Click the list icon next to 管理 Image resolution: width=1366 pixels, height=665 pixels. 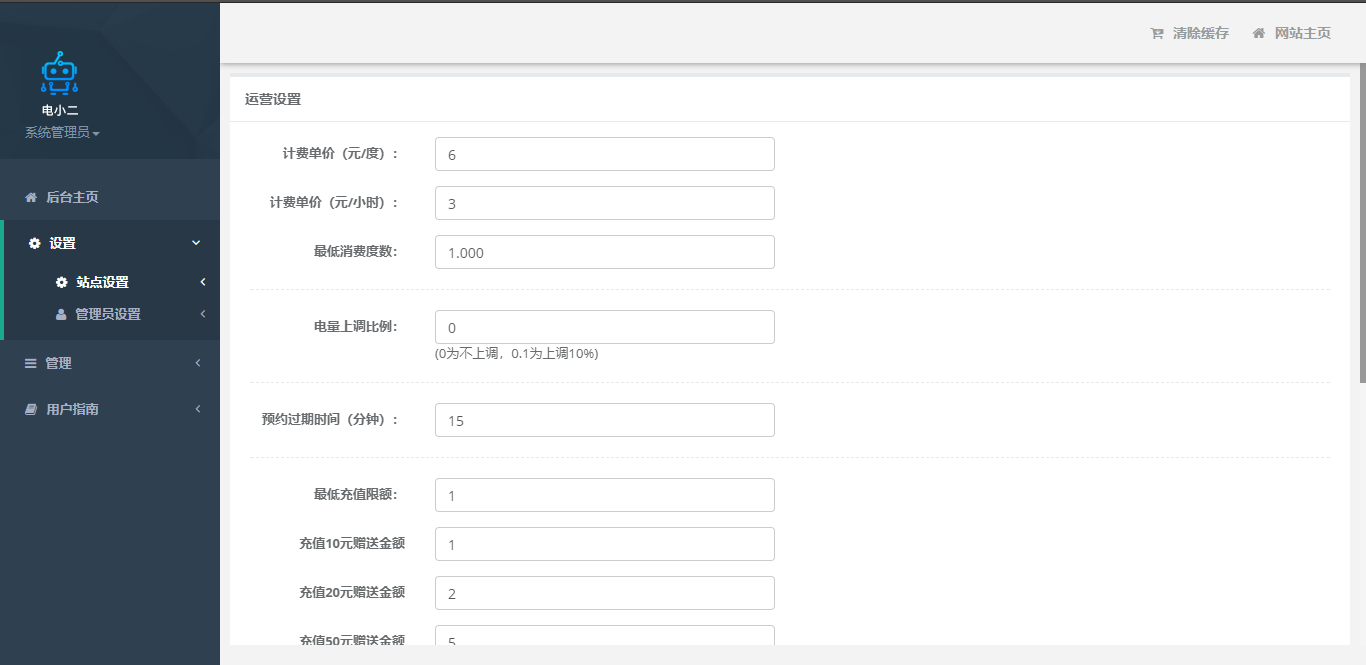coord(31,363)
